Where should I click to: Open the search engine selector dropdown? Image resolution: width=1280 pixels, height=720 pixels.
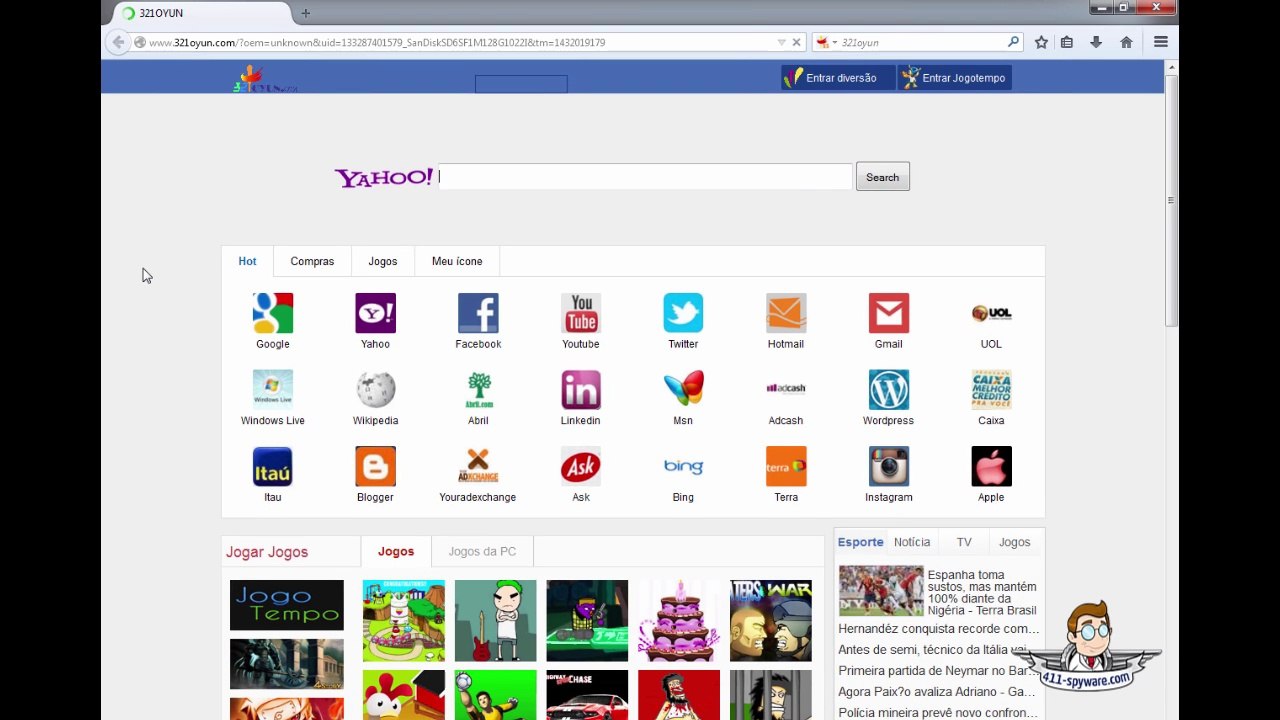[x=827, y=42]
